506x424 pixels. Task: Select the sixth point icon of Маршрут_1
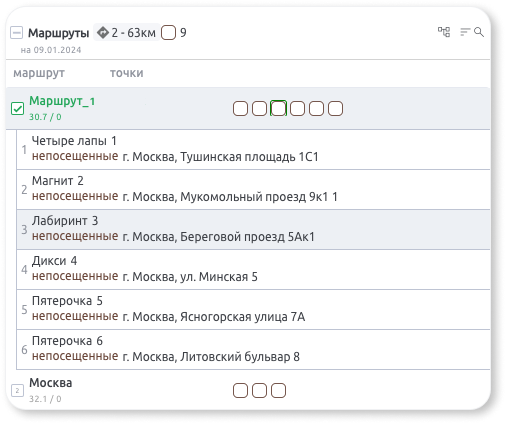tap(335, 109)
